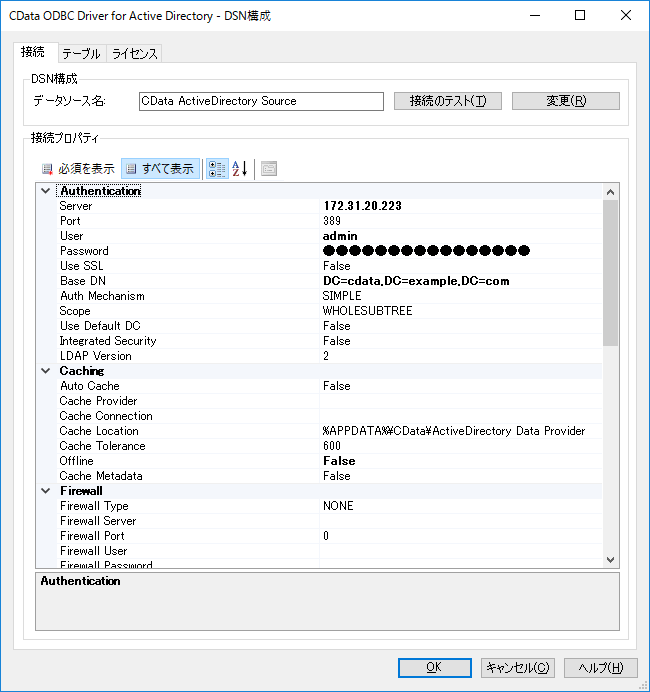The height and width of the screenshot is (692, 650).
Task: Click the Property Pages icon
Action: 269,169
